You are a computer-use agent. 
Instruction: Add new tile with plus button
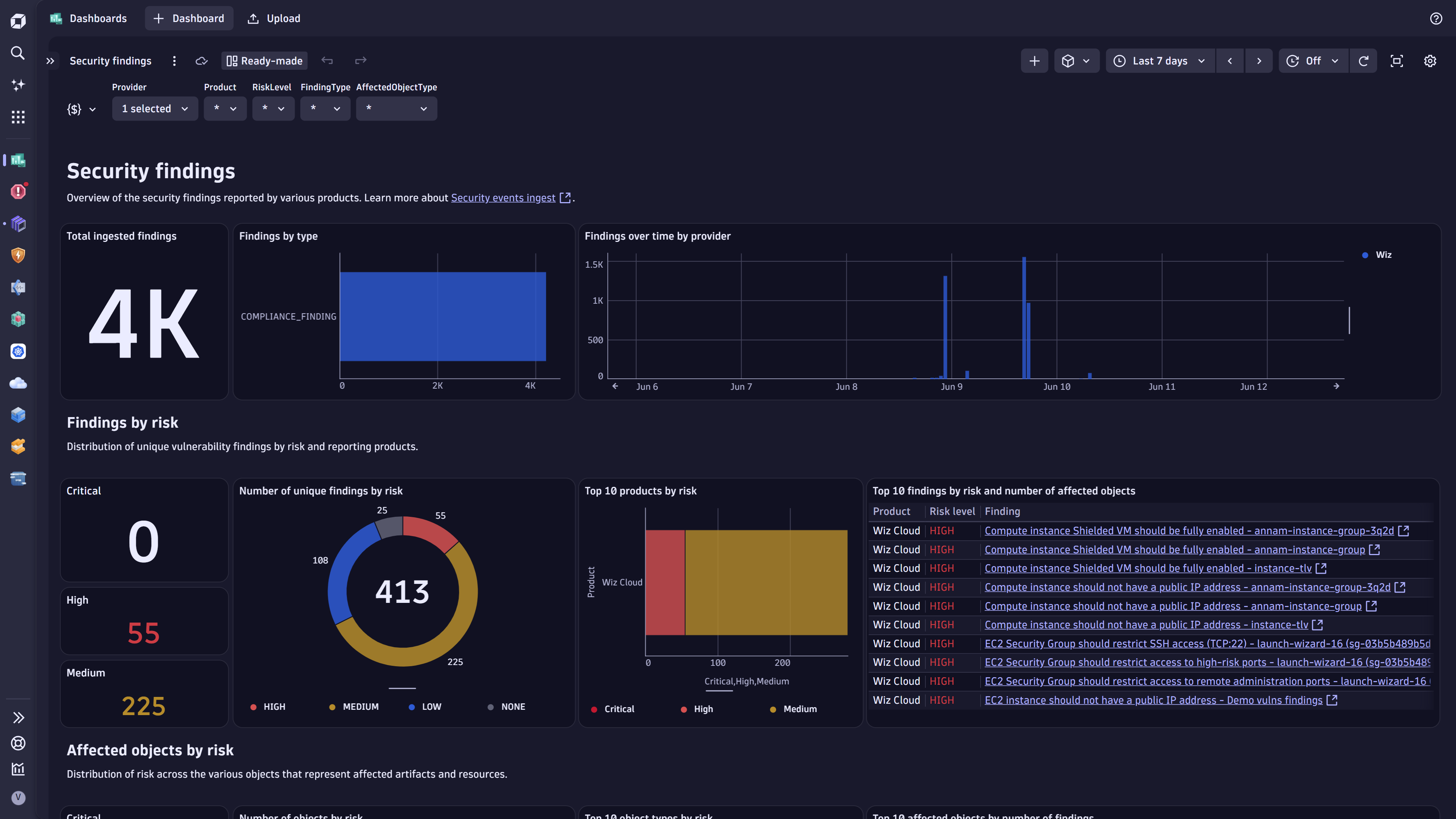[x=1034, y=61]
